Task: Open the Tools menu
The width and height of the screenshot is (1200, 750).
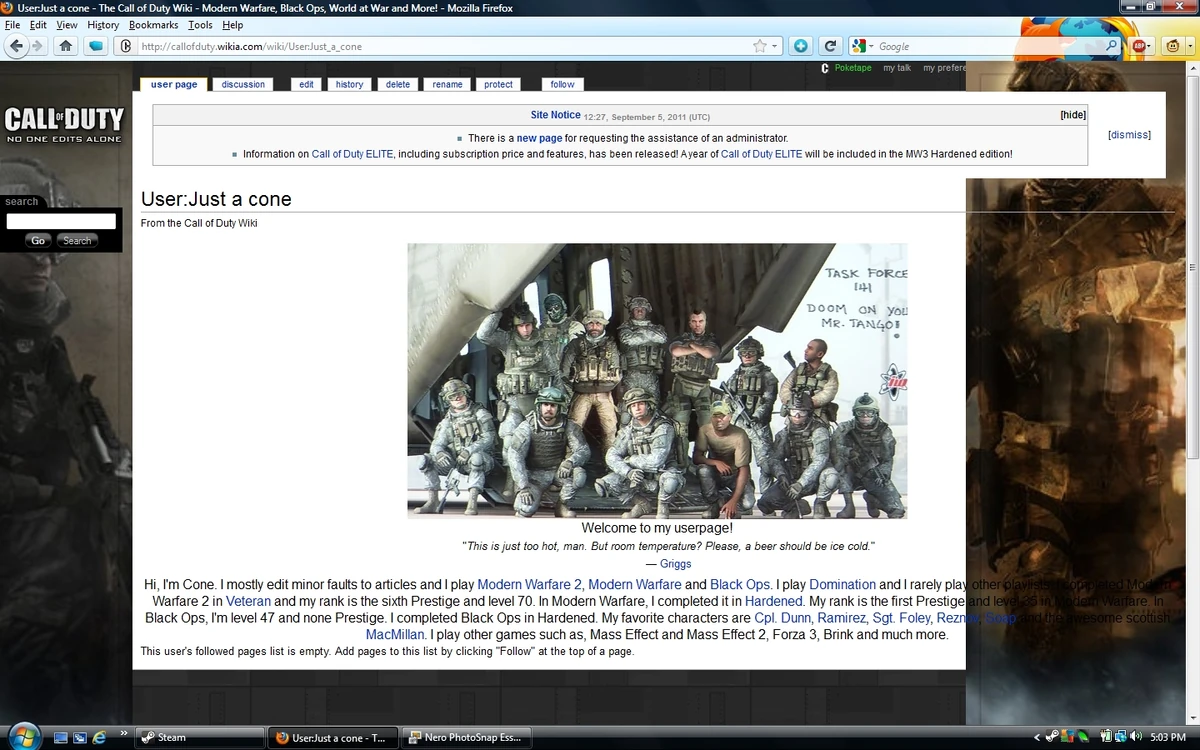Action: tap(200, 25)
